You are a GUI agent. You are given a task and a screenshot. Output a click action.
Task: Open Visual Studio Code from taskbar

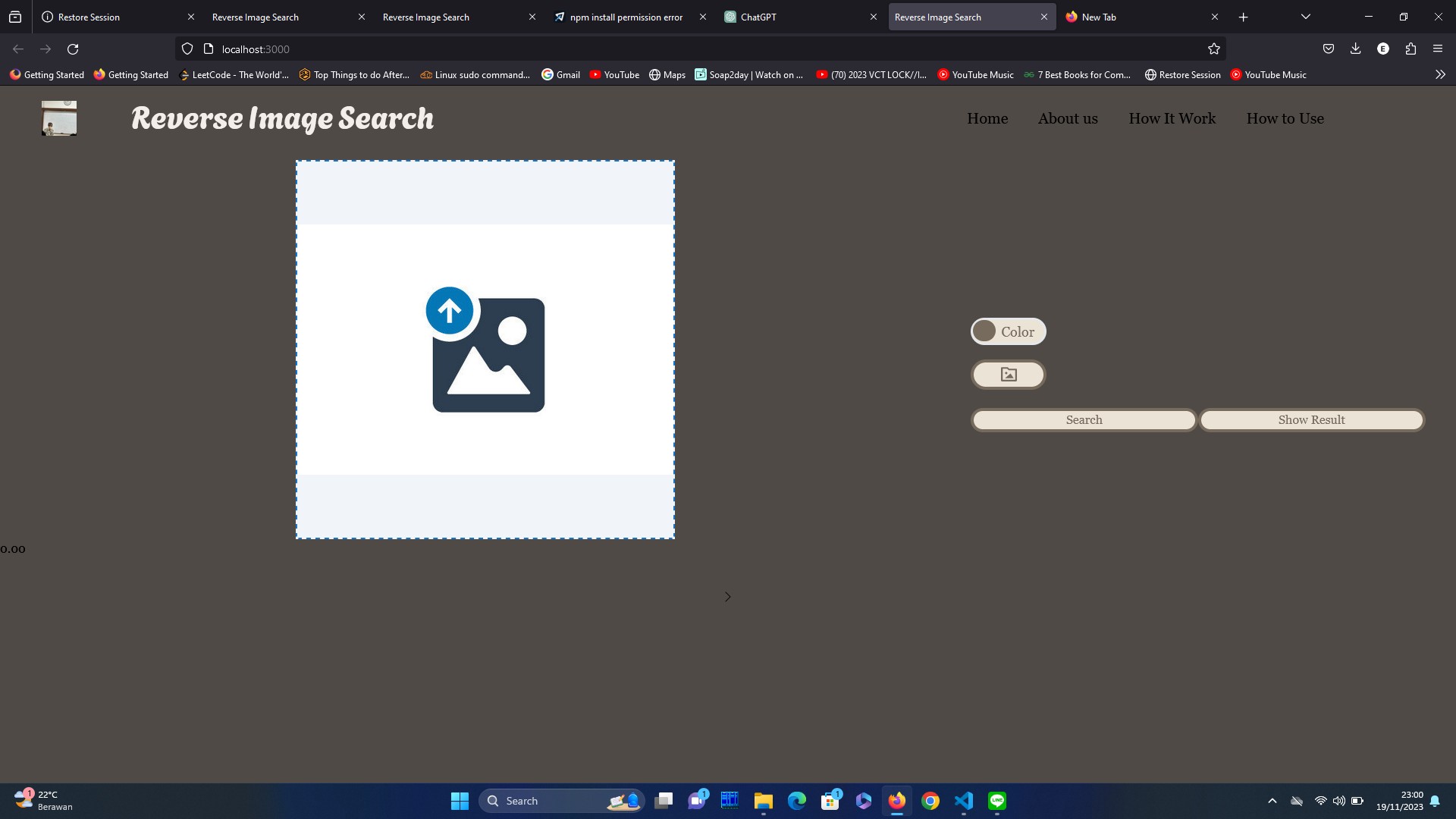pyautogui.click(x=963, y=801)
